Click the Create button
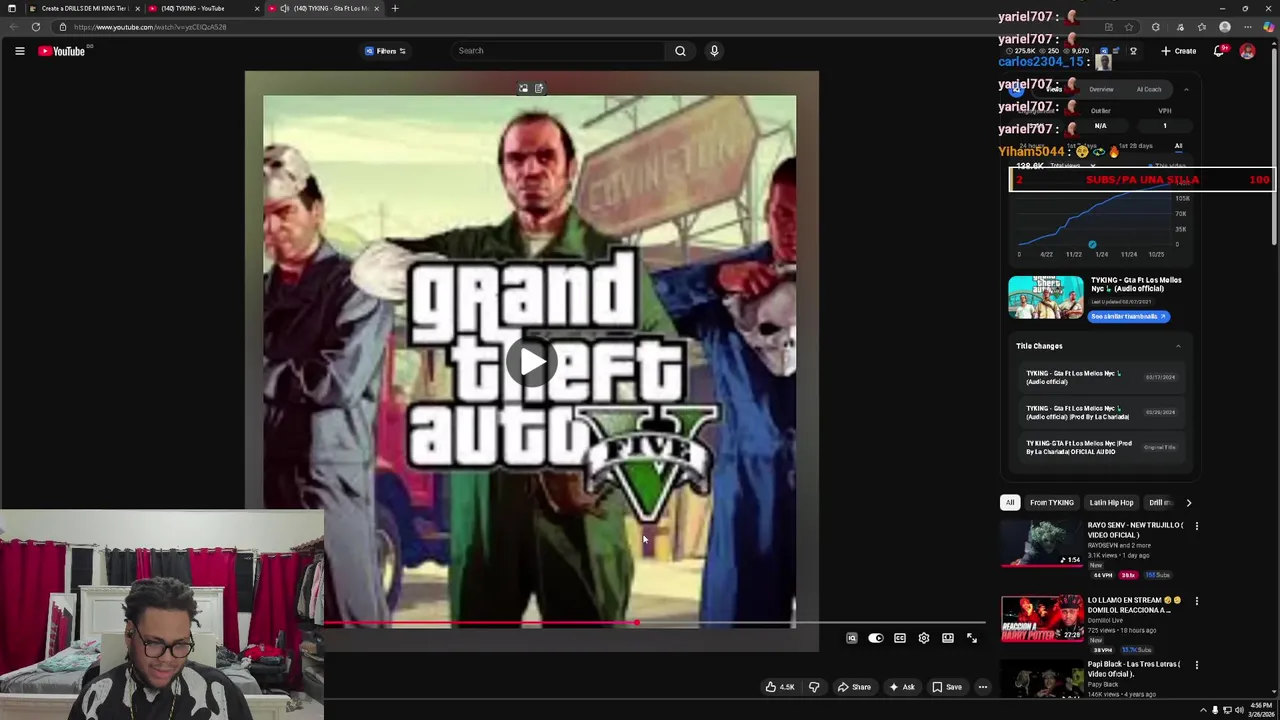 [1179, 51]
